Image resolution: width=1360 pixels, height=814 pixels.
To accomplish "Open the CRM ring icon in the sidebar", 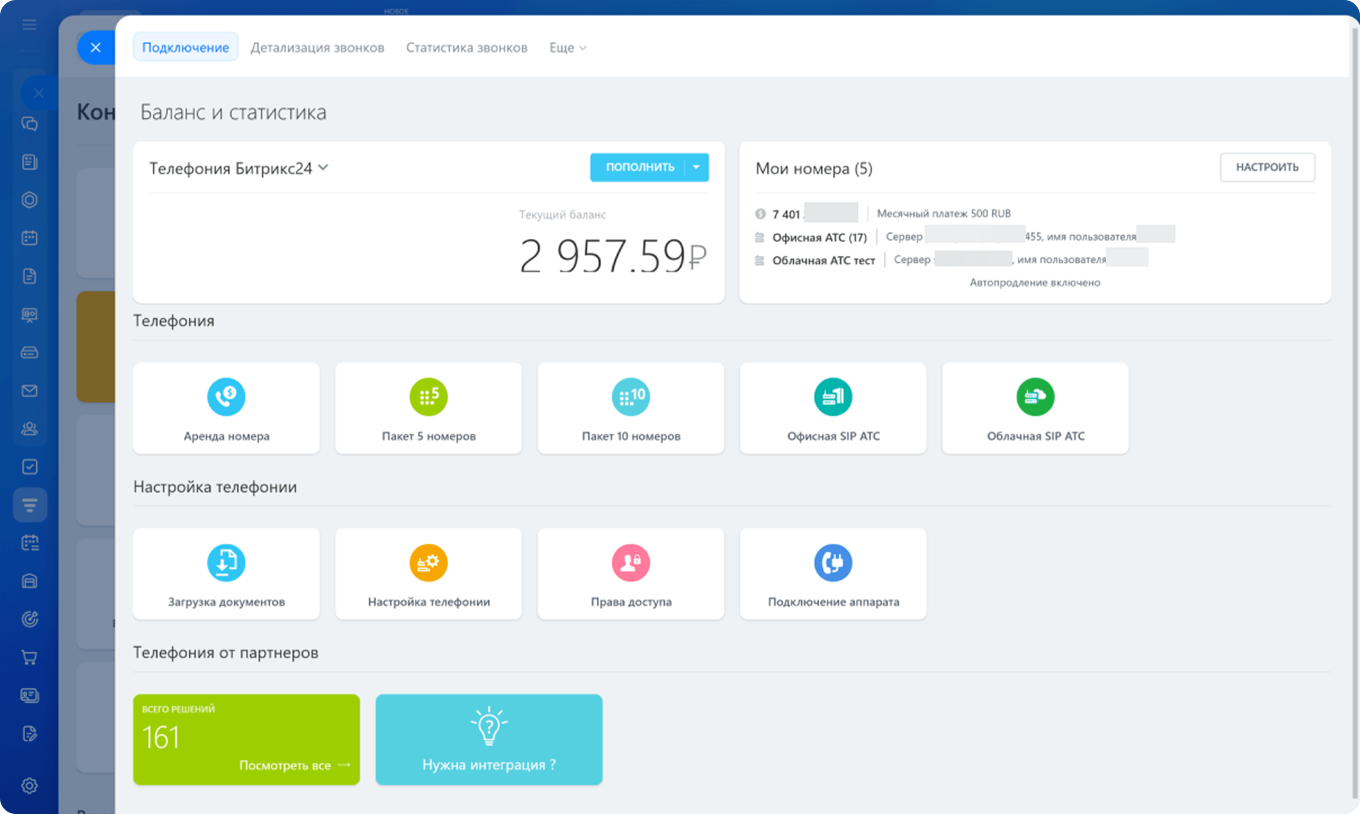I will click(x=29, y=198).
